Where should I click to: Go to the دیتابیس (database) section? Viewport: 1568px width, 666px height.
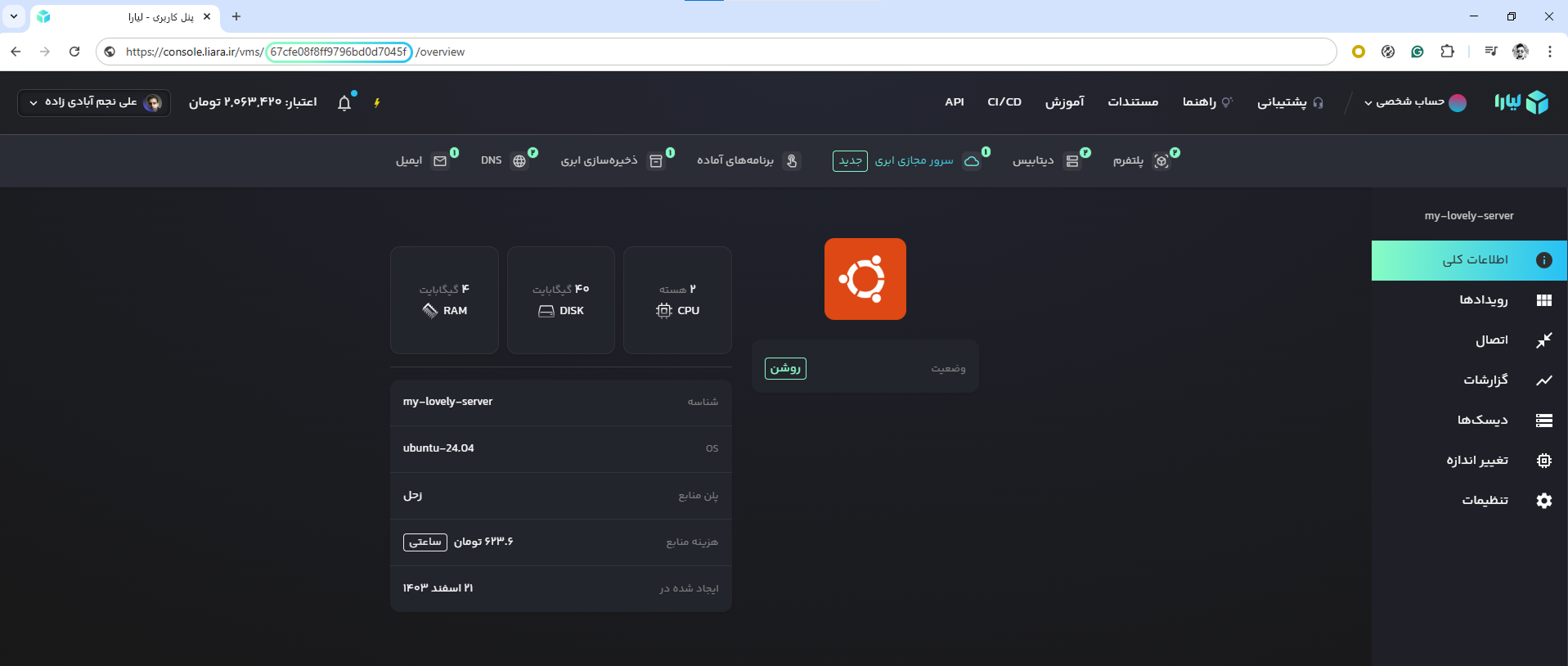[1043, 161]
